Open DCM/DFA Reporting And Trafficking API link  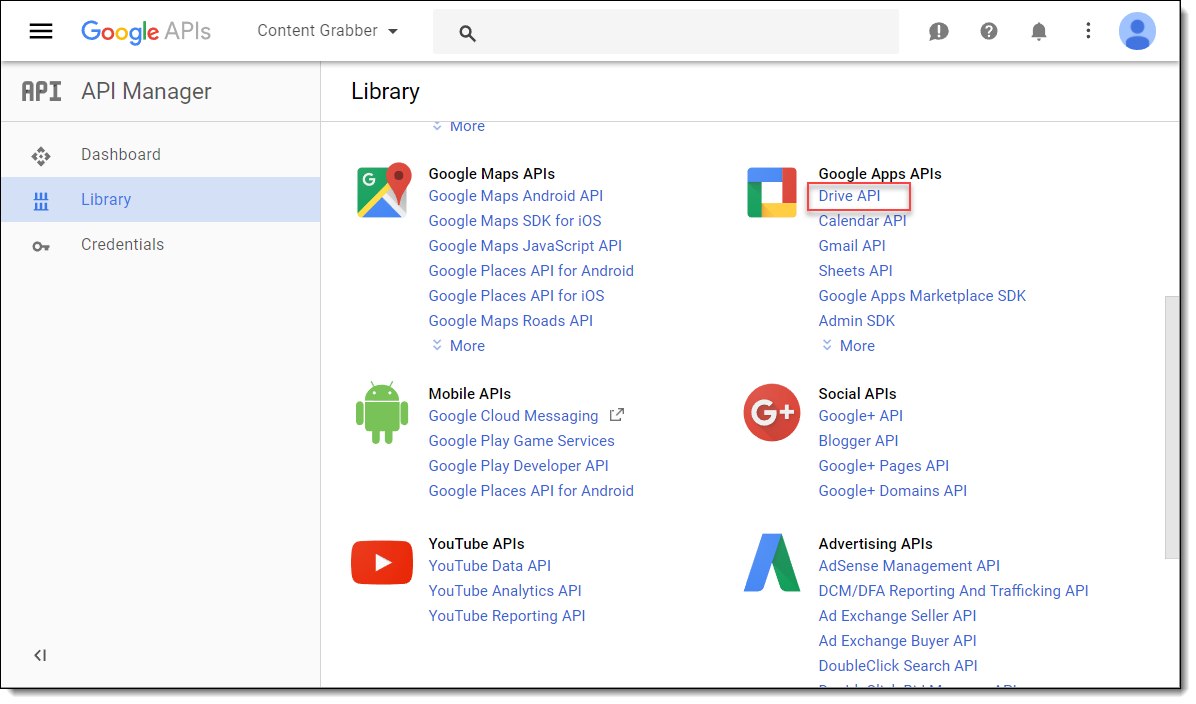point(953,591)
